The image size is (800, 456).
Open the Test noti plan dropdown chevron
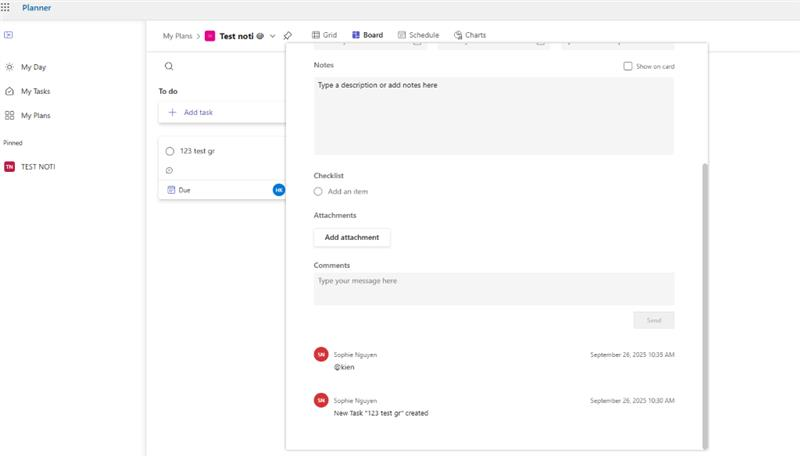coord(272,36)
